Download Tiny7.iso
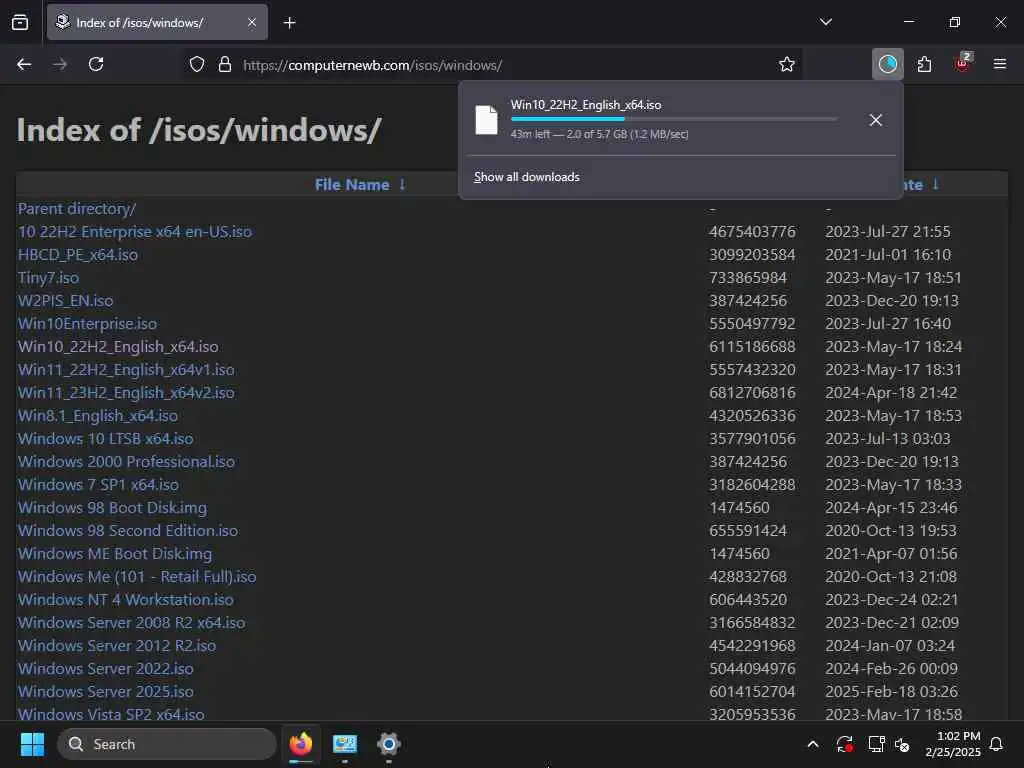The width and height of the screenshot is (1024, 768). (48, 278)
